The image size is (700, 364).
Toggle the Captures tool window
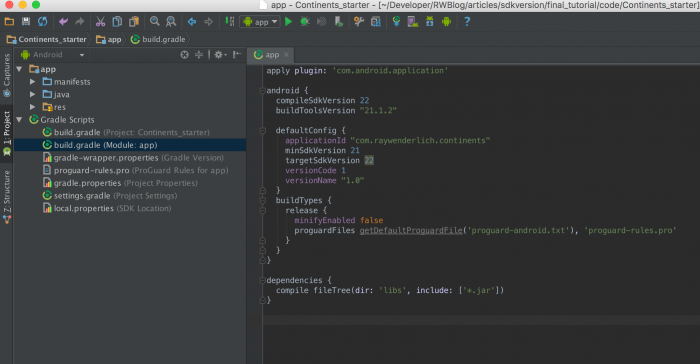click(x=7, y=75)
